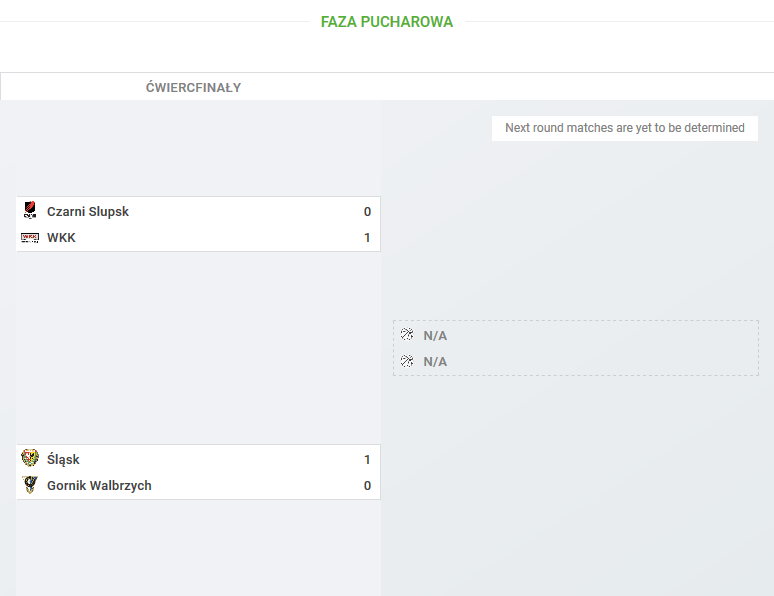
Task: Open the Czarni Slupsk team link
Action: (x=88, y=212)
